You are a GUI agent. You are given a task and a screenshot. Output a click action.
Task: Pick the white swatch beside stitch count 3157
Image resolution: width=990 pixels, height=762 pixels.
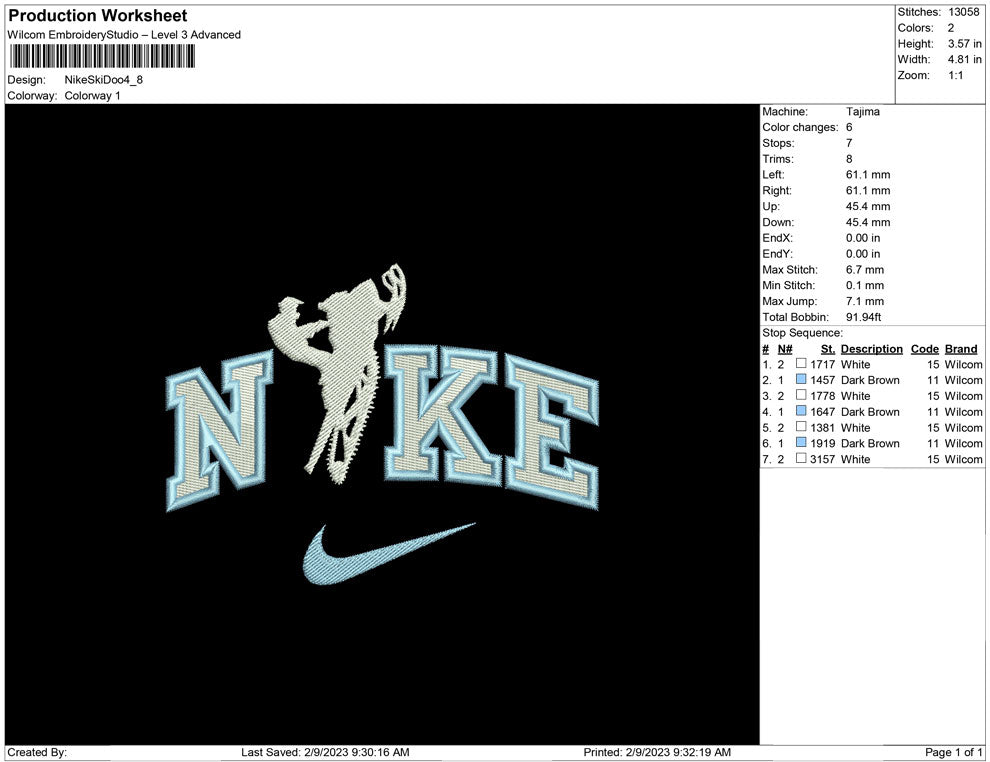click(x=801, y=458)
